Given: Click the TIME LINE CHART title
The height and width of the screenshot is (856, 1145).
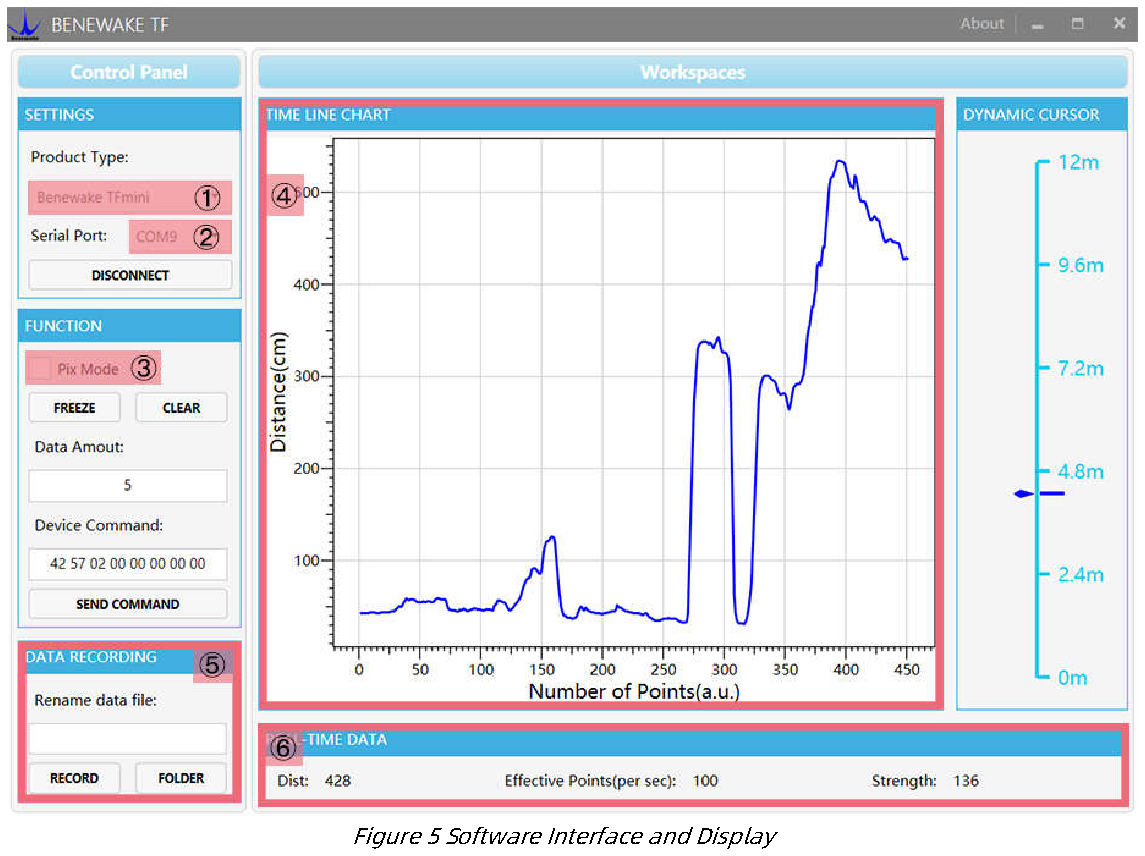Looking at the screenshot, I should coord(329,115).
